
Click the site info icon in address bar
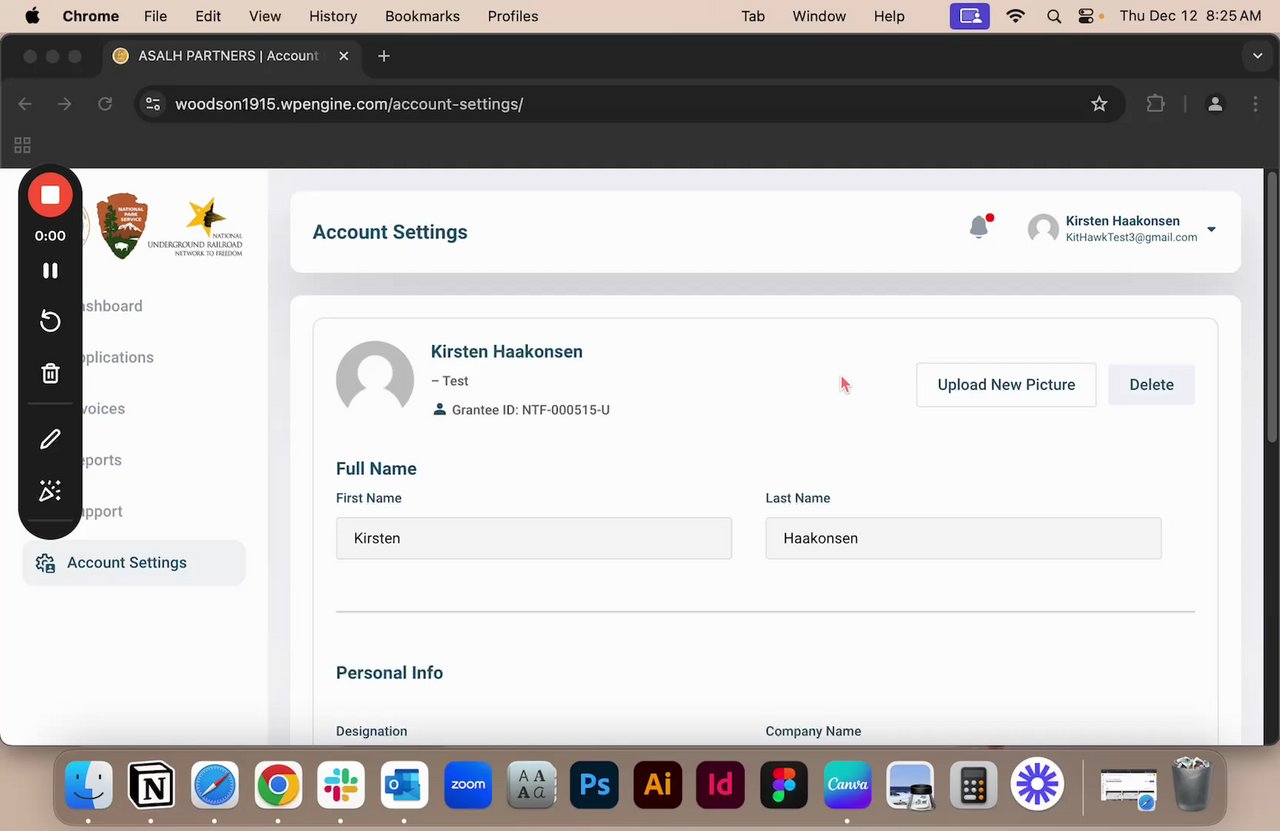click(153, 104)
